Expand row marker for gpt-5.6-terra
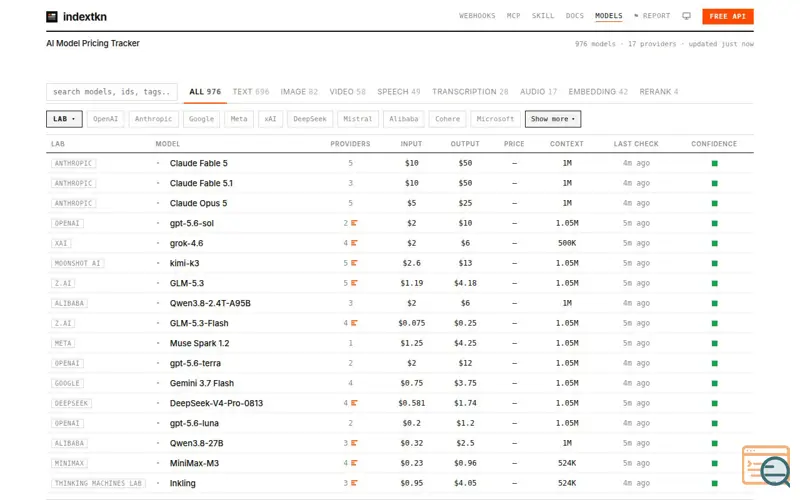 158,363
